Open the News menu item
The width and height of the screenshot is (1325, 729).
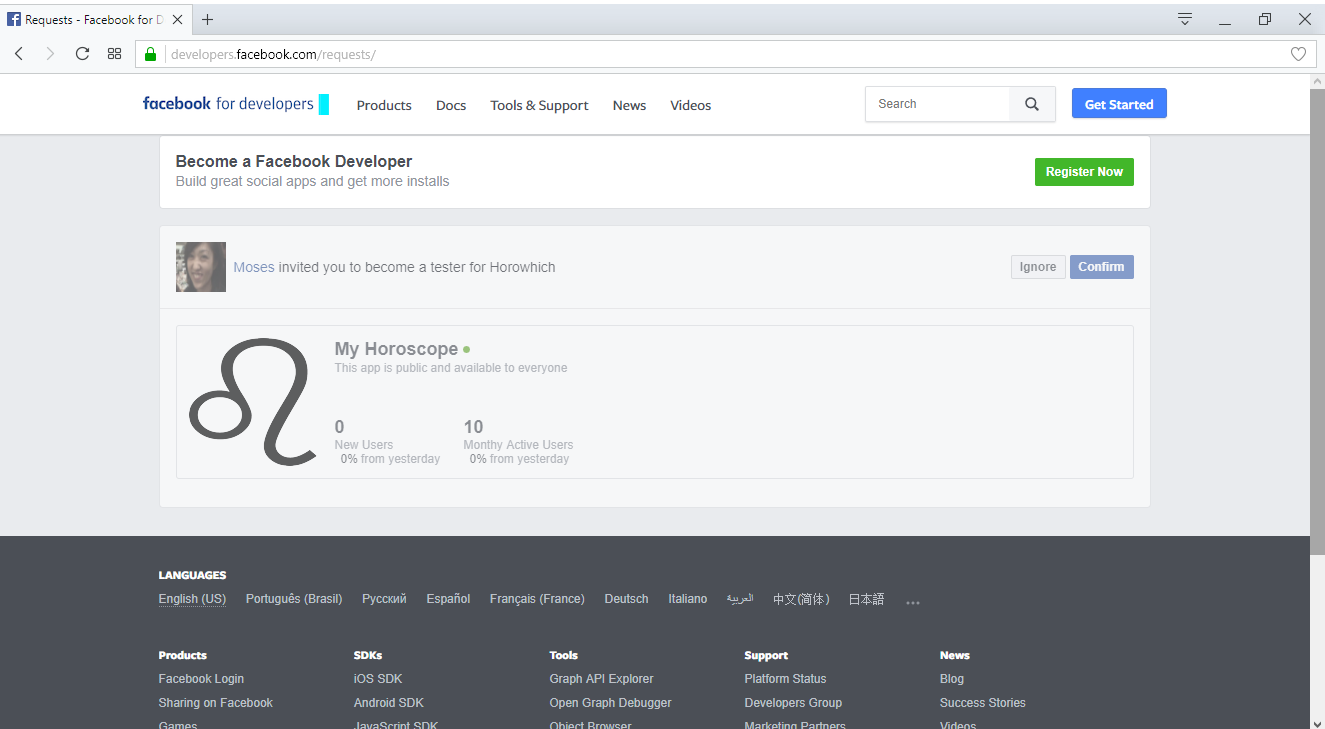(x=629, y=105)
